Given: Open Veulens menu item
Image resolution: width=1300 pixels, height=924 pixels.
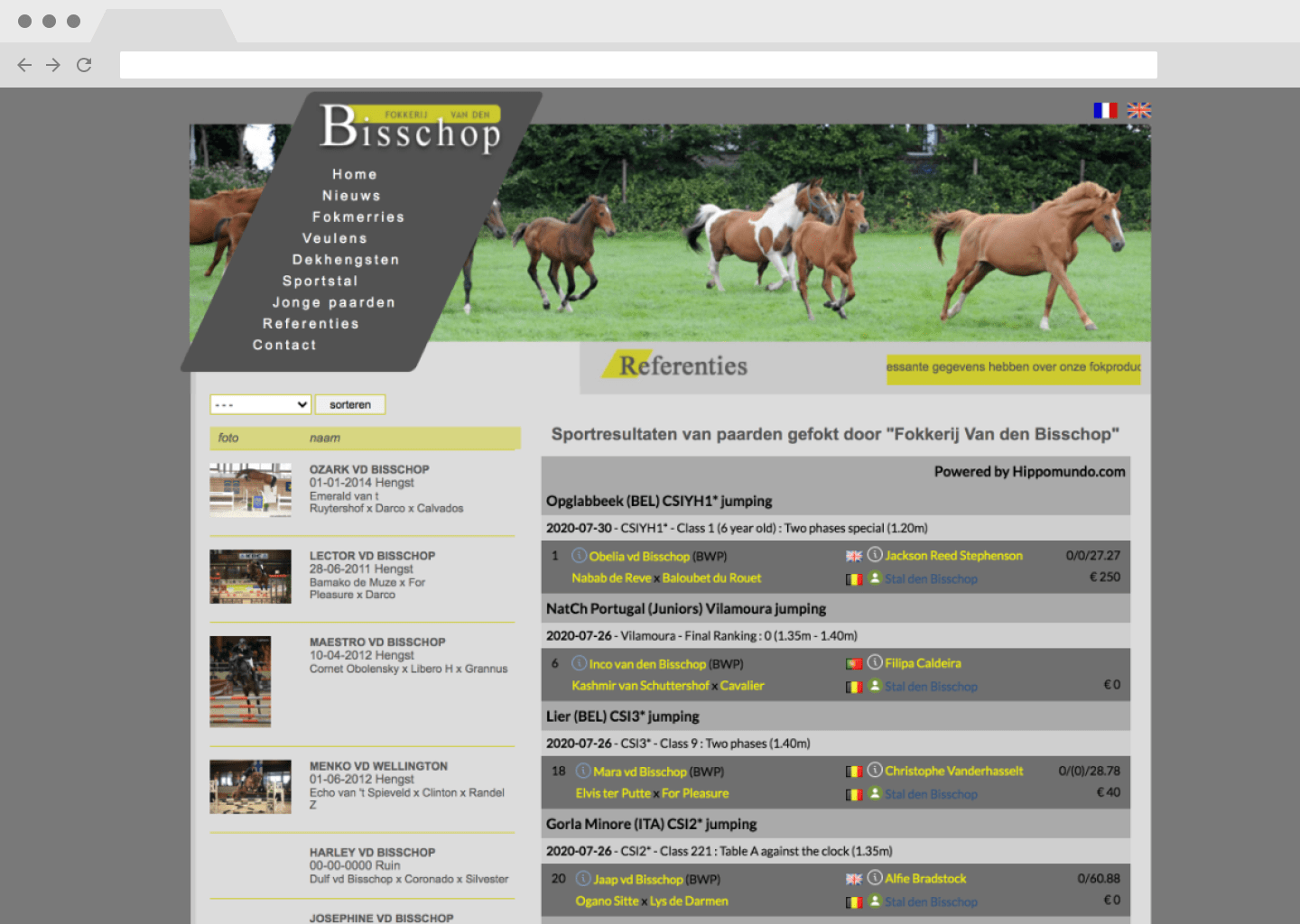Looking at the screenshot, I should click(335, 238).
